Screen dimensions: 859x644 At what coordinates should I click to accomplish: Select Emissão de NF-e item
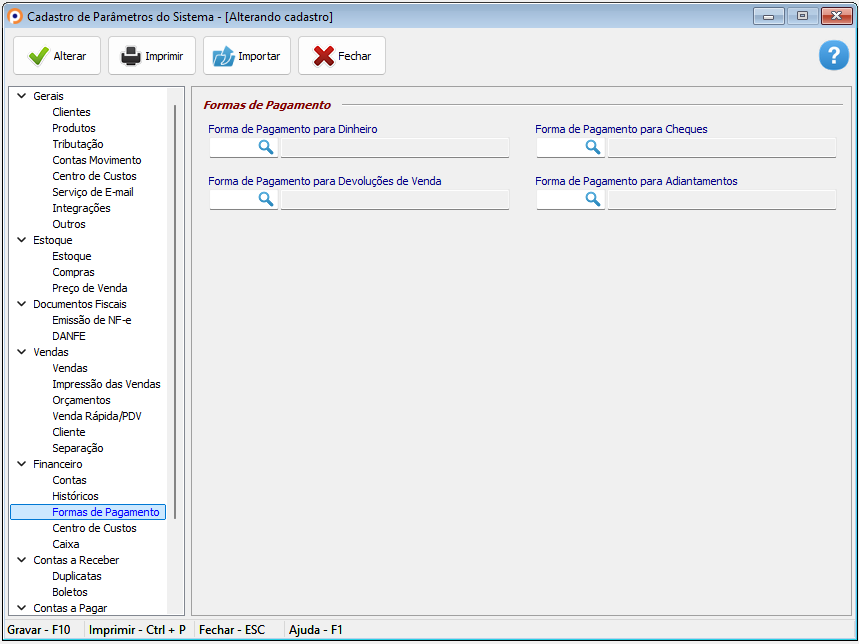[91, 320]
